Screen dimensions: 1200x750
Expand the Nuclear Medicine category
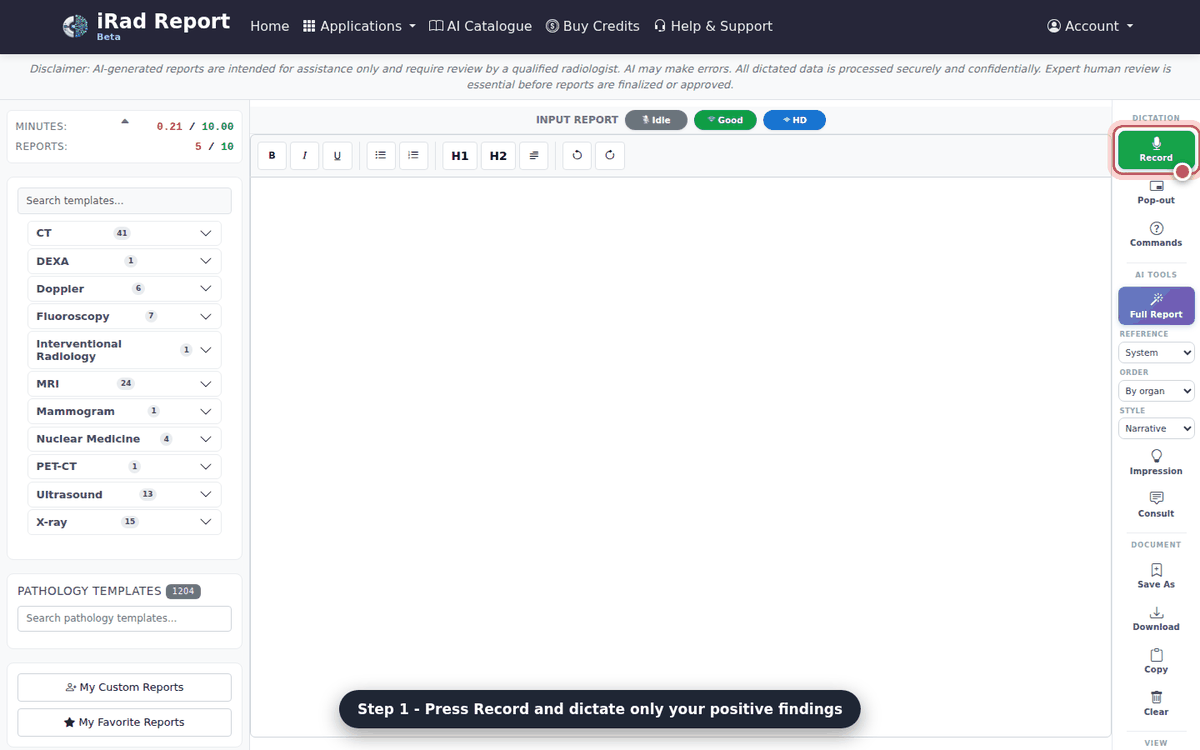coord(124,439)
